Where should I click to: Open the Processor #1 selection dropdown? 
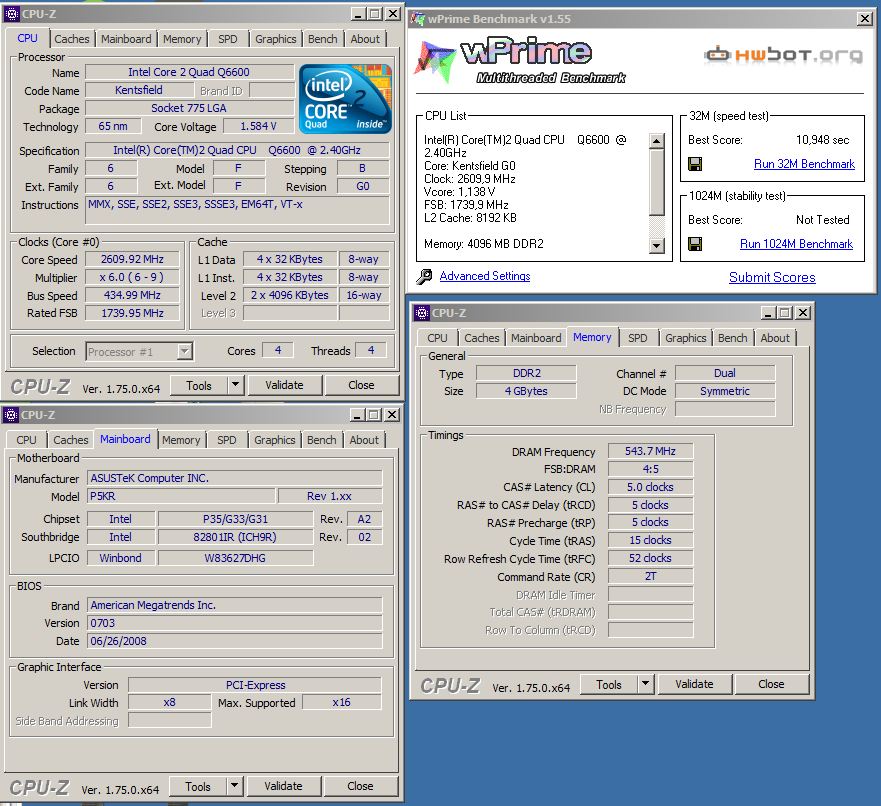[184, 352]
